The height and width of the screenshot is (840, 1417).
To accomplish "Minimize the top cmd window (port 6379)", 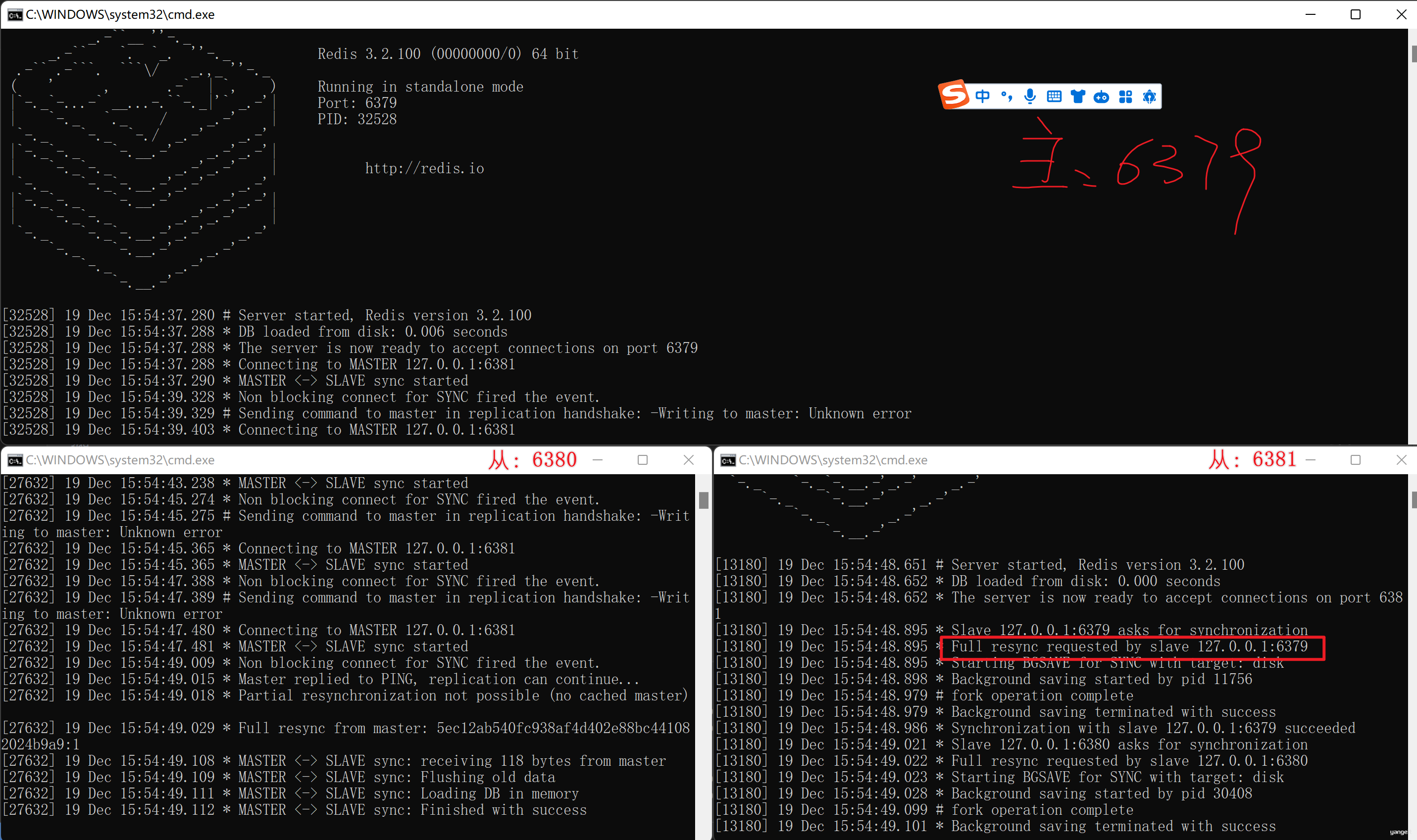I will click(1310, 14).
